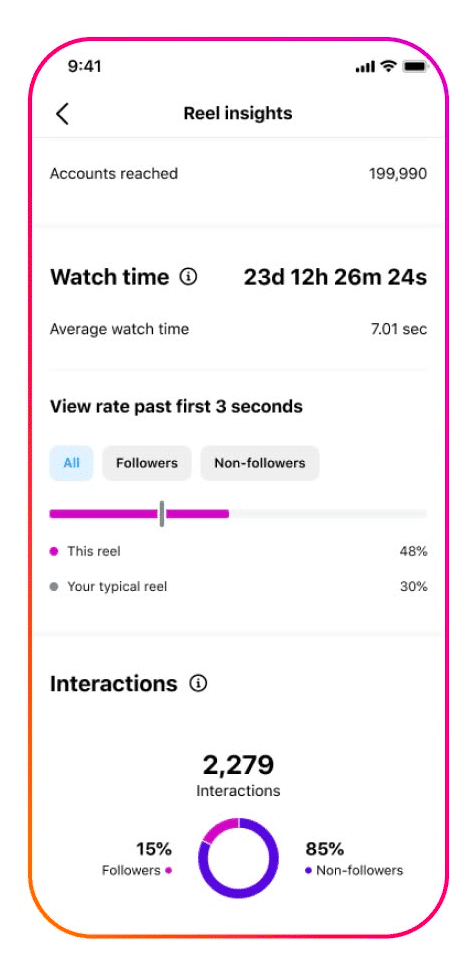This screenshot has height=957, width=474.
Task: Tap the 15% Followers label
Action: point(137,859)
